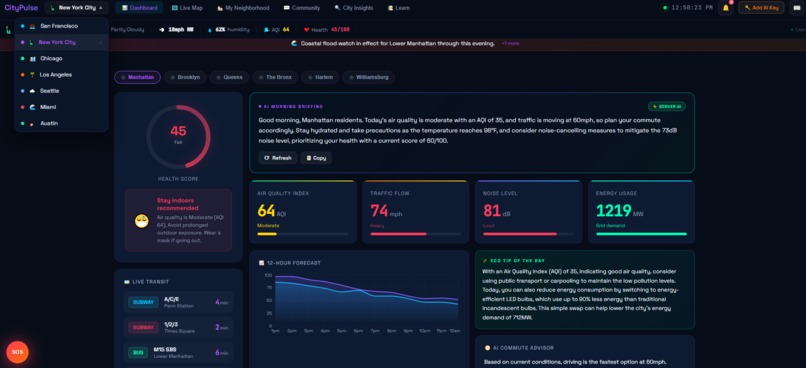
Task: Click the Harlem favorite star
Action: [310, 77]
